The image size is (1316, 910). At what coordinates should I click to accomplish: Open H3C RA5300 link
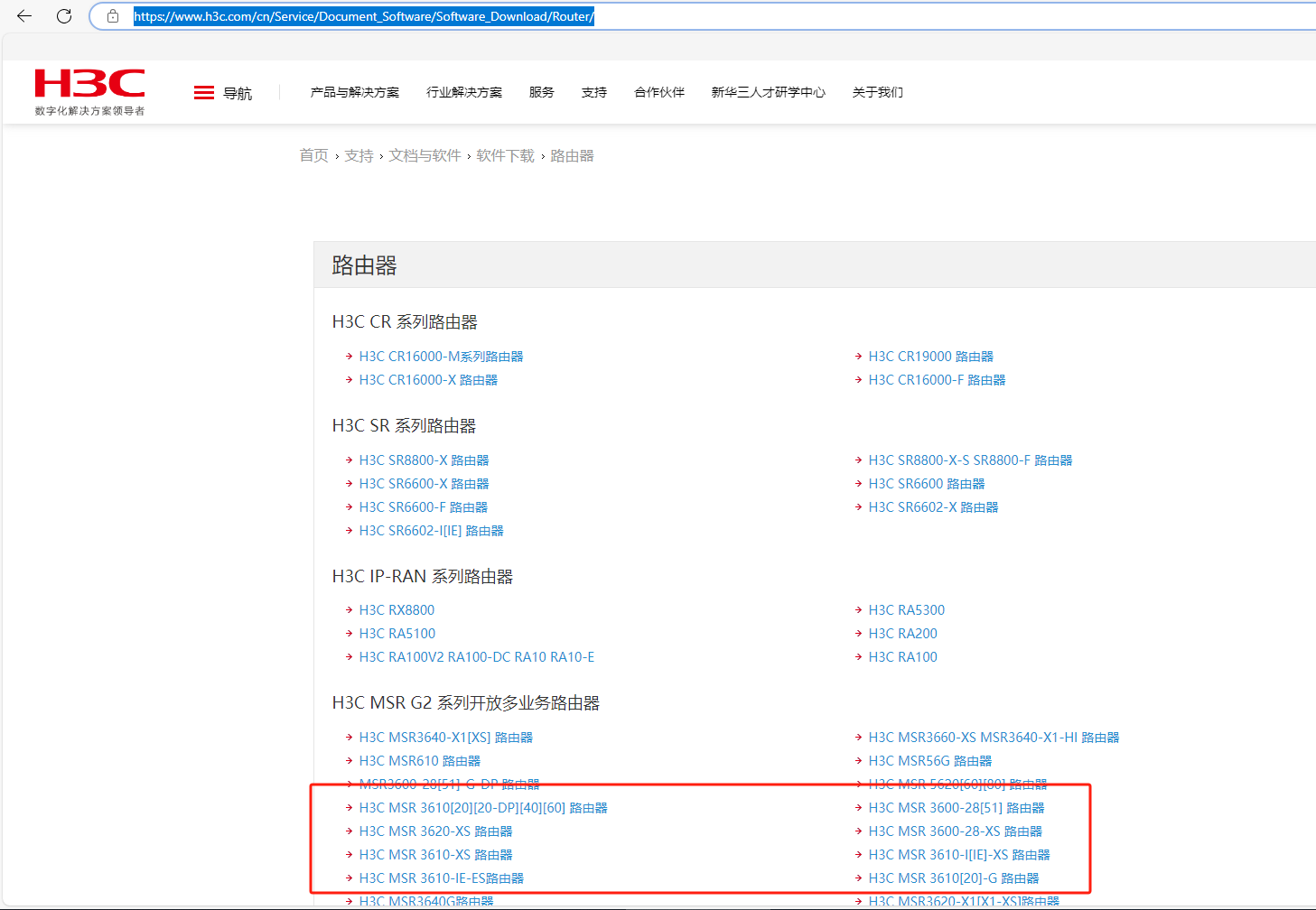click(x=907, y=610)
